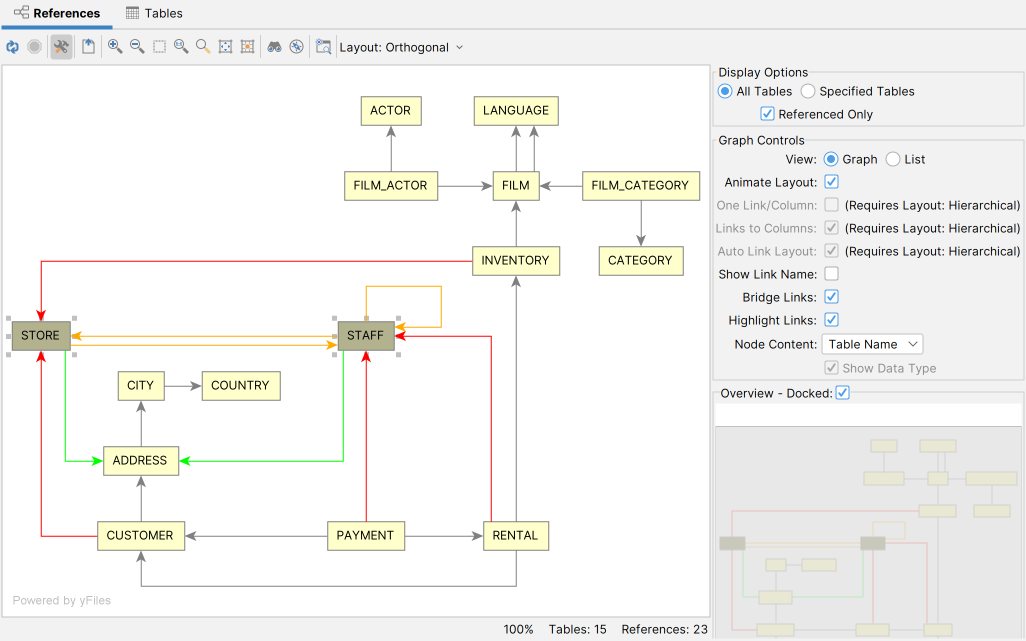1026x641 pixels.
Task: Click the Fit Content icon
Action: (225, 46)
